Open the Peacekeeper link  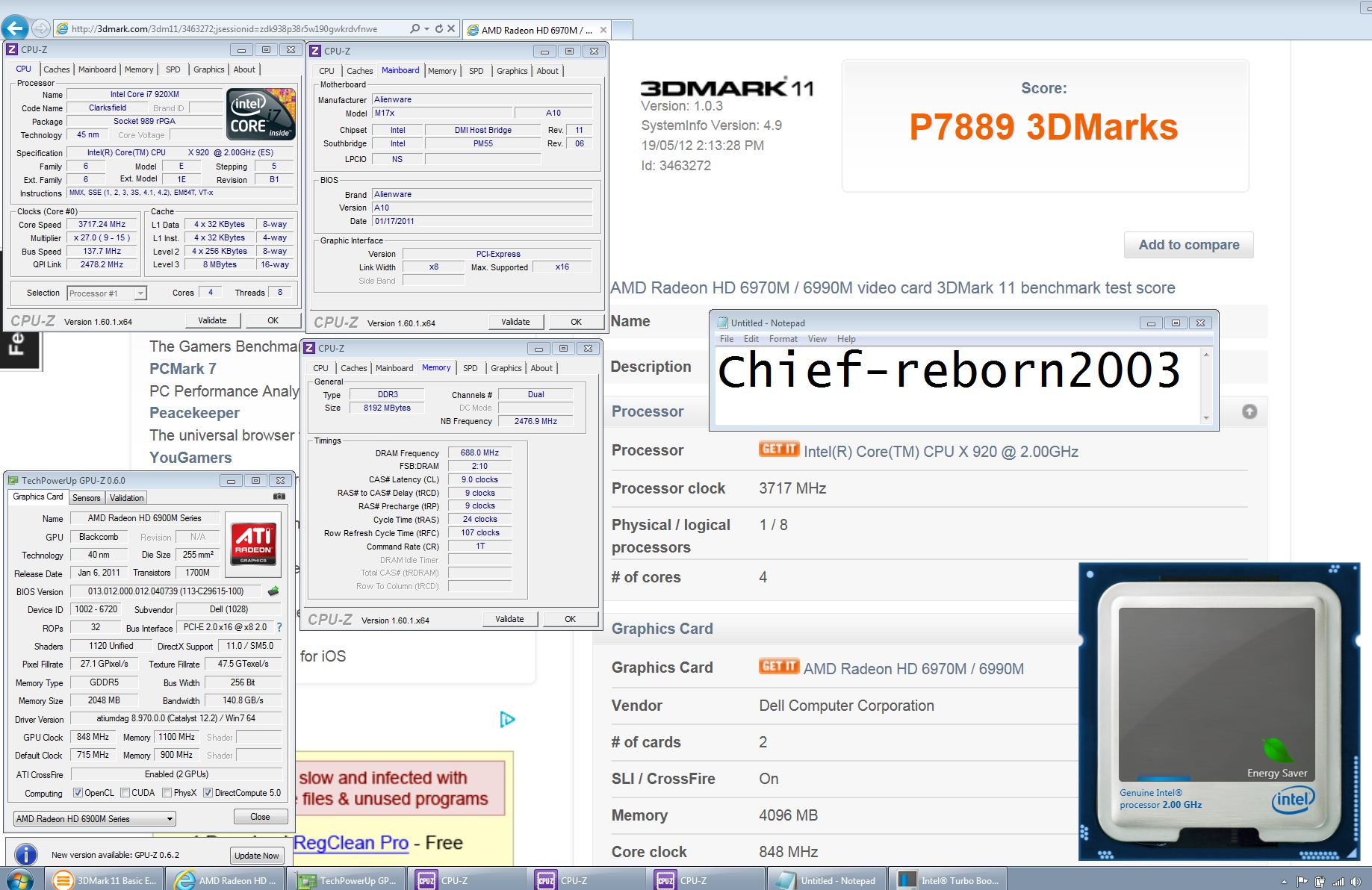click(194, 413)
